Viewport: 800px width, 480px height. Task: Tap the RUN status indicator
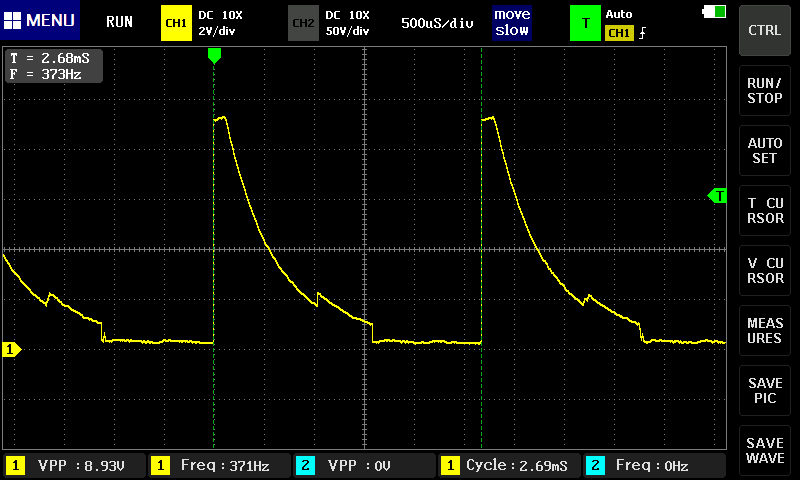coord(119,21)
